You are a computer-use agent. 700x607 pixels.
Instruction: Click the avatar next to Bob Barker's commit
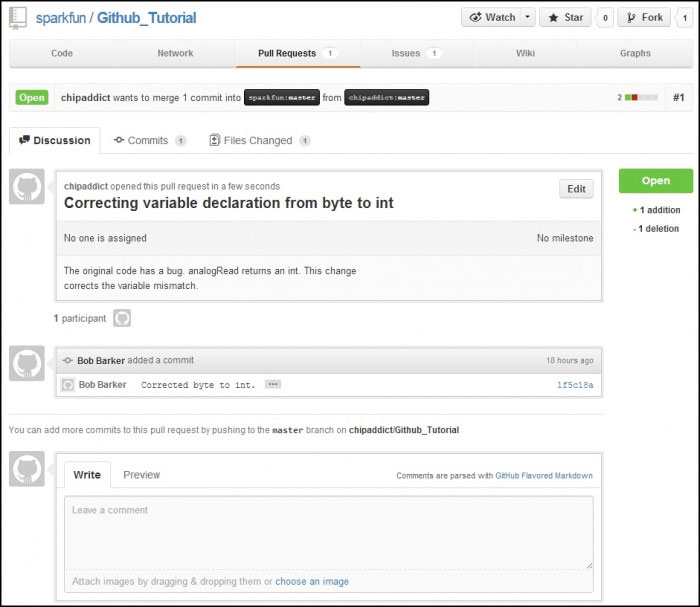[x=27, y=363]
